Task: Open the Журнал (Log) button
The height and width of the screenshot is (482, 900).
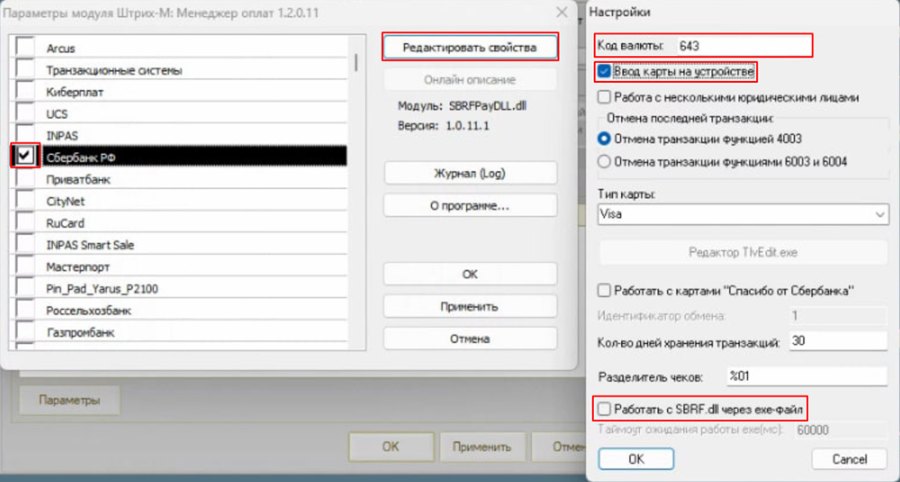Action: click(x=470, y=173)
